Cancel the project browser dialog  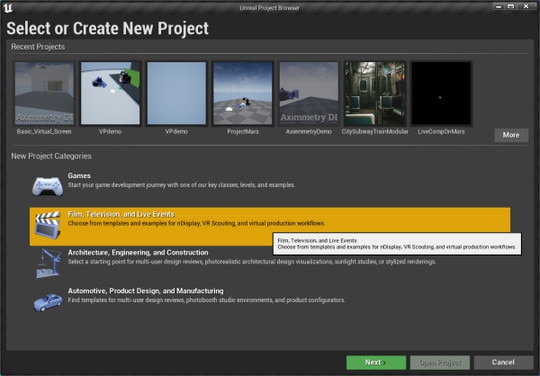point(503,363)
